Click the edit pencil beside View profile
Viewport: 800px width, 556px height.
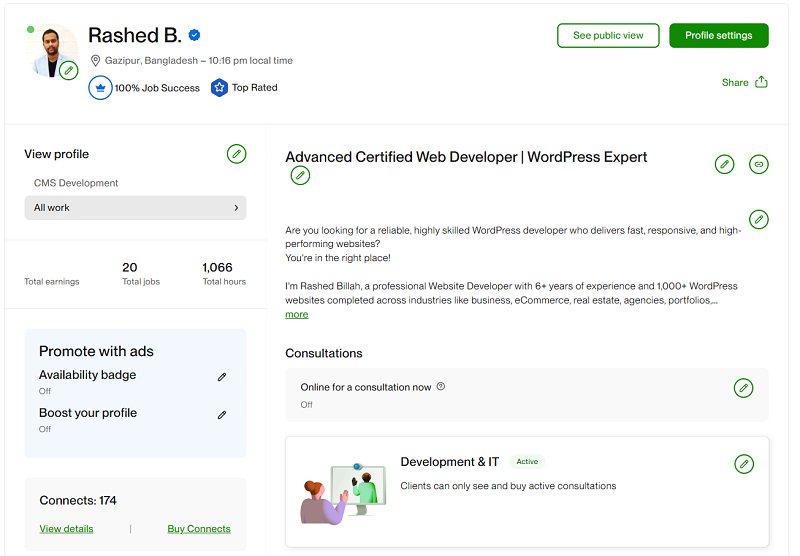tap(236, 154)
